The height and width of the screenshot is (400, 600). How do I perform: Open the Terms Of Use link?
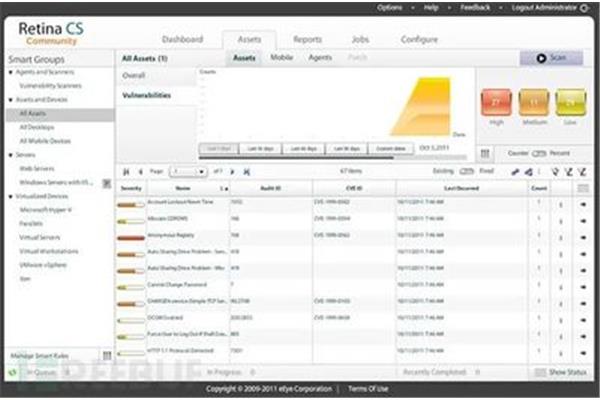pyautogui.click(x=368, y=389)
